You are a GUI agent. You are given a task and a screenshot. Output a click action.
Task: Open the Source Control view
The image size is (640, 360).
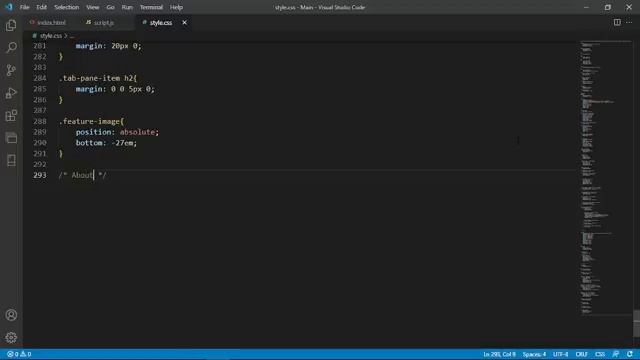11,70
